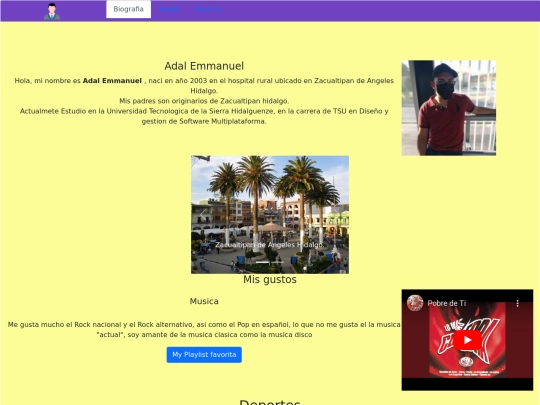The width and height of the screenshot is (540, 405).
Task: Click the Mis padres son originarios line
Action: pyautogui.click(x=204, y=101)
